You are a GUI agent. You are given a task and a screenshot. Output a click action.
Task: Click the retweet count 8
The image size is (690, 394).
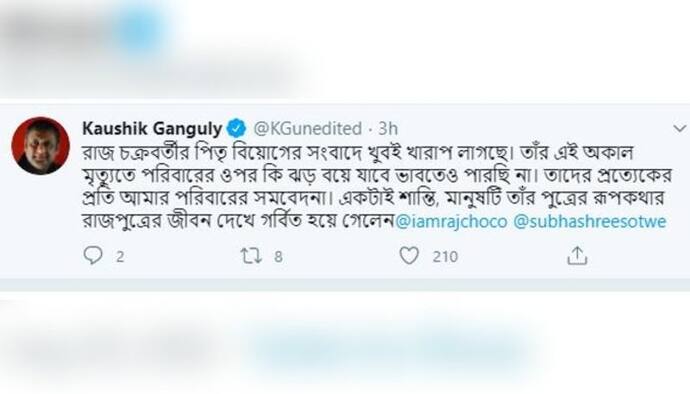[x=278, y=257]
